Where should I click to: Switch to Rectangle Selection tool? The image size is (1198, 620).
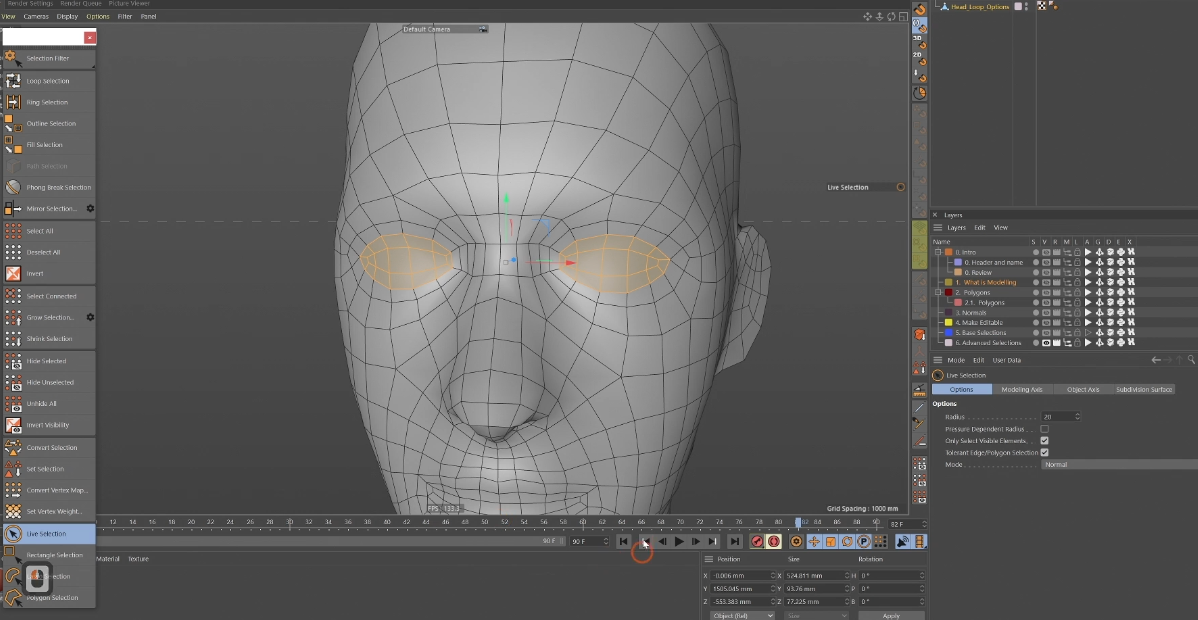(x=49, y=555)
